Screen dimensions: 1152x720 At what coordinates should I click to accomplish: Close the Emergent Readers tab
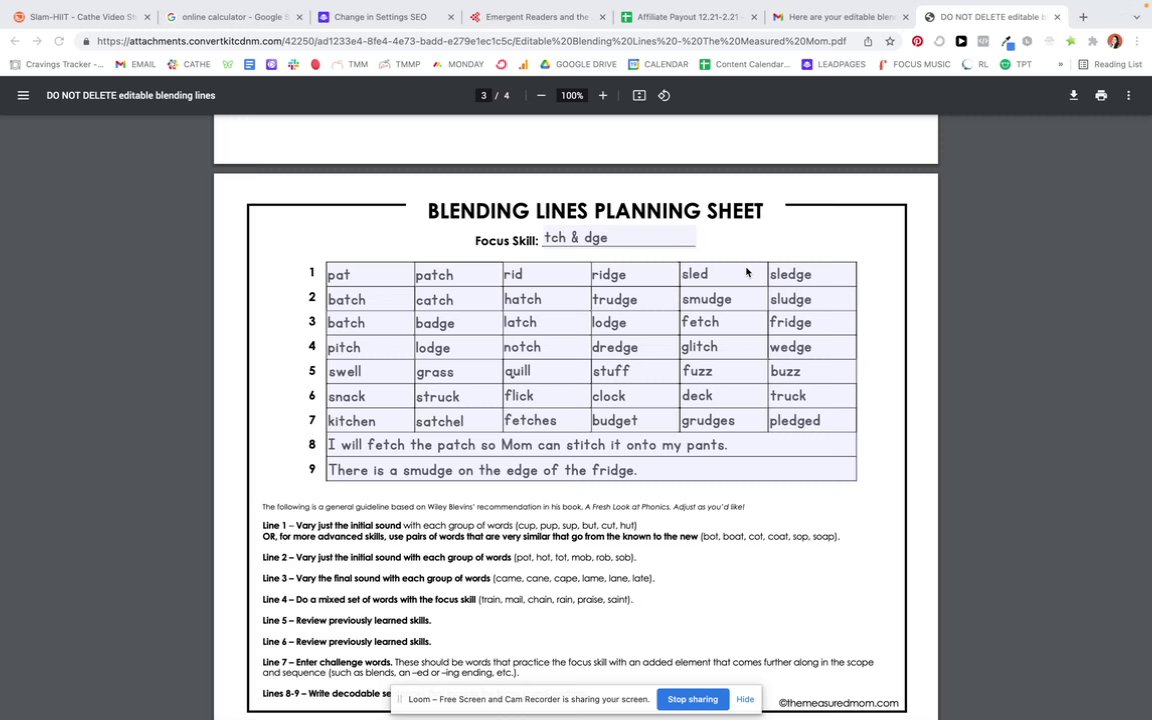[x=602, y=17]
